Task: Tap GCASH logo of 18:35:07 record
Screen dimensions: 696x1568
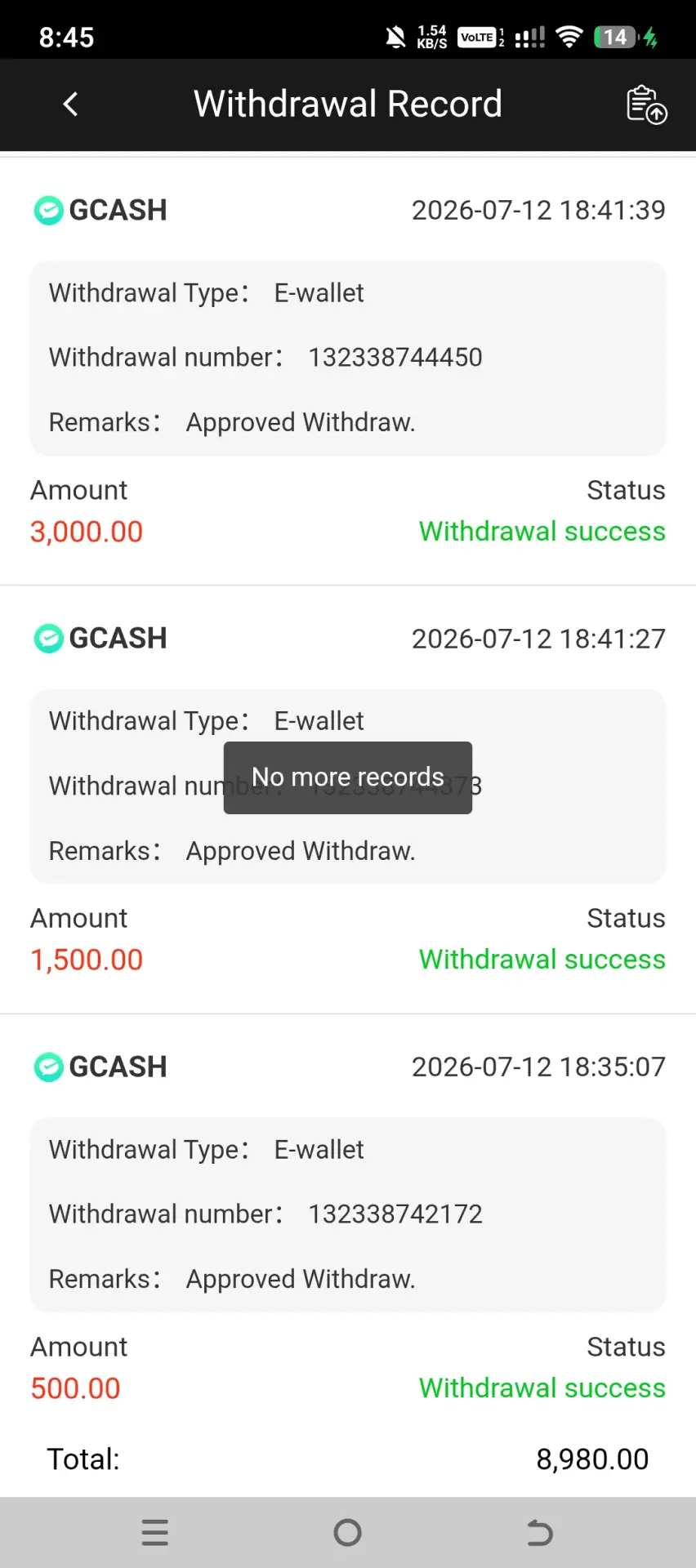Action: (x=49, y=1067)
